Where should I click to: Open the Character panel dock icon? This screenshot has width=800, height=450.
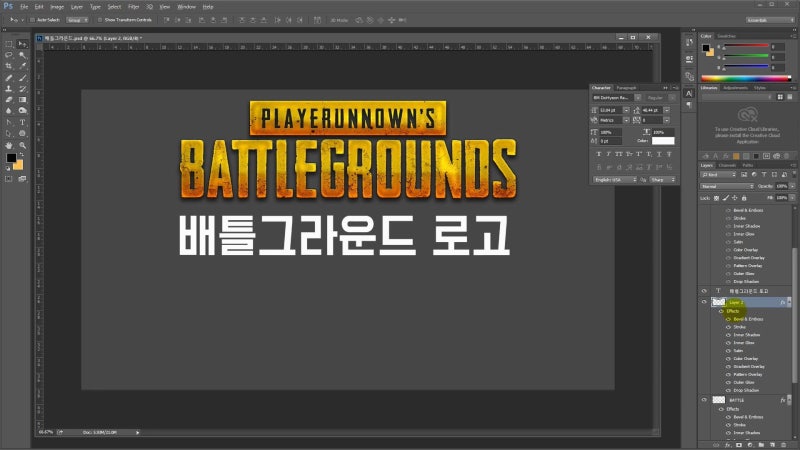(x=689, y=94)
